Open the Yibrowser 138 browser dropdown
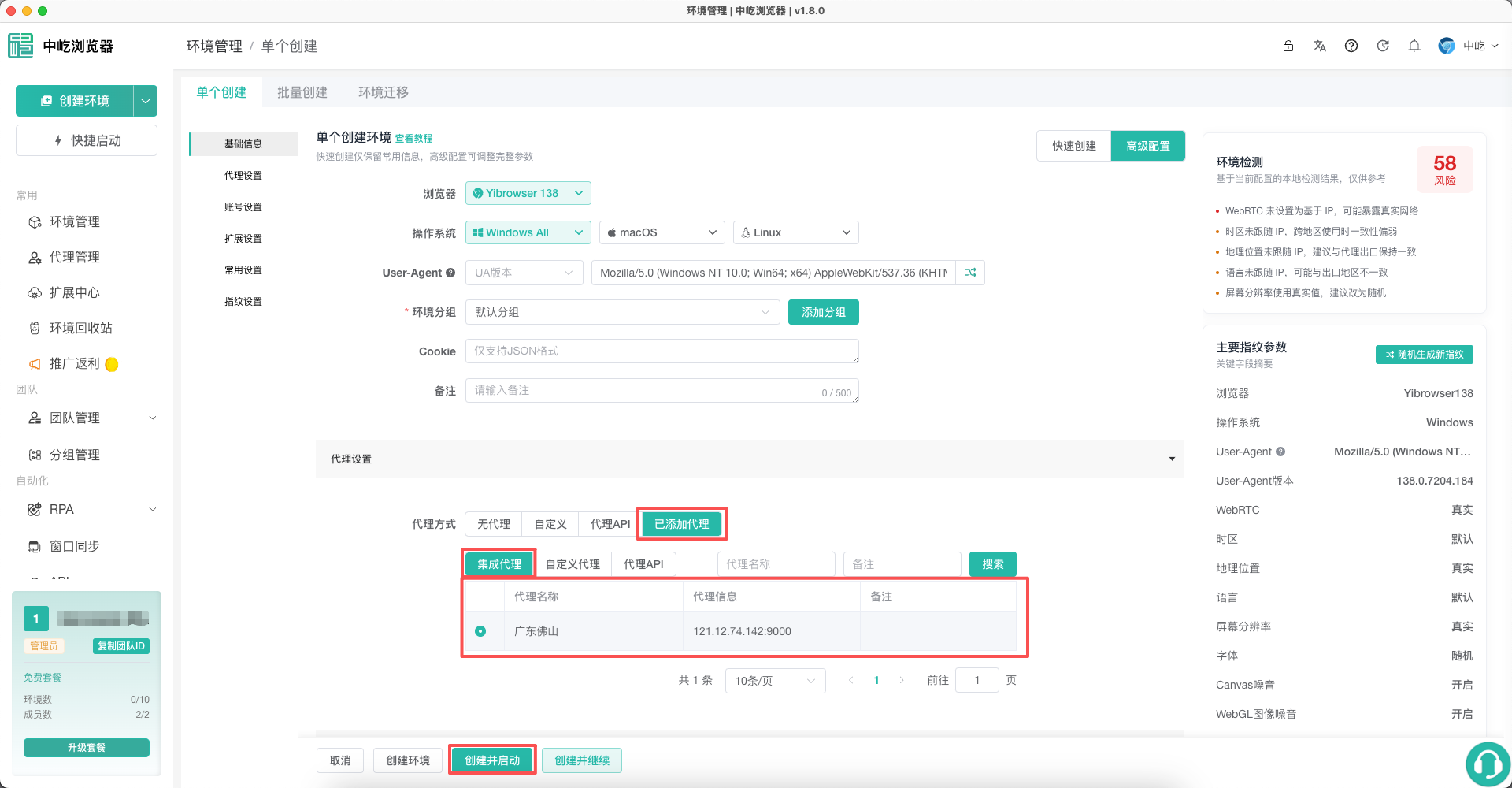 [x=528, y=193]
